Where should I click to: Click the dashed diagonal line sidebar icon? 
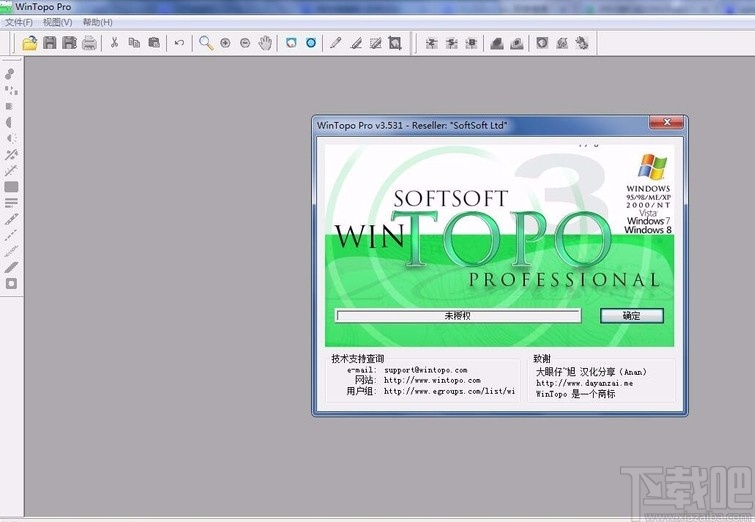click(x=11, y=235)
